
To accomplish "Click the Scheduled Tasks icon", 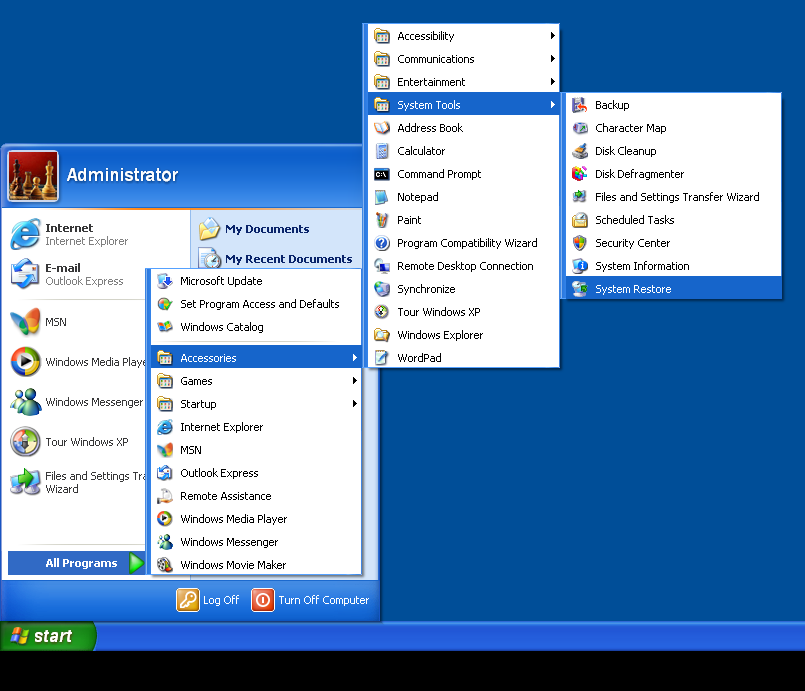I will (580, 220).
